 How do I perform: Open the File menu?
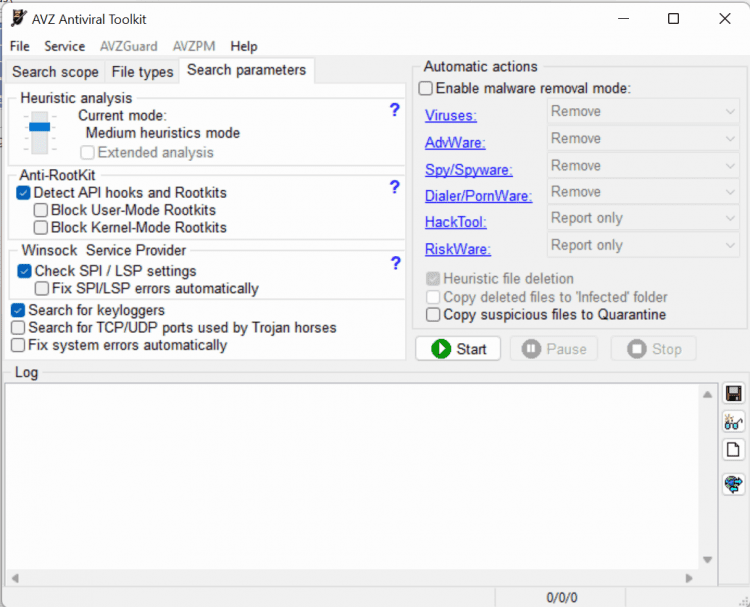pos(20,46)
